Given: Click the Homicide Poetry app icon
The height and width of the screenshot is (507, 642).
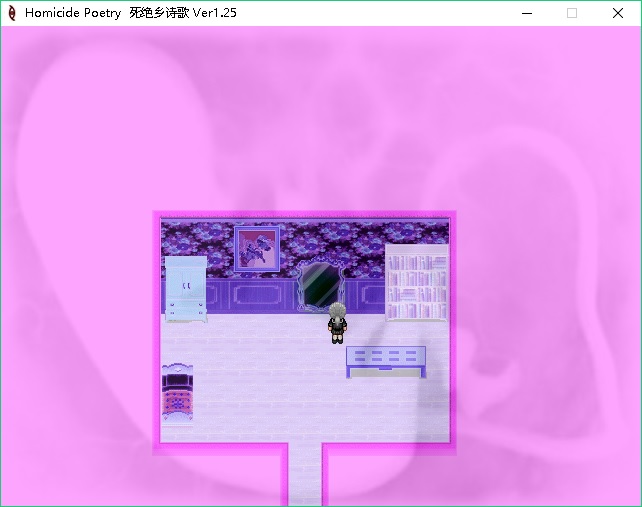Looking at the screenshot, I should coord(12,13).
